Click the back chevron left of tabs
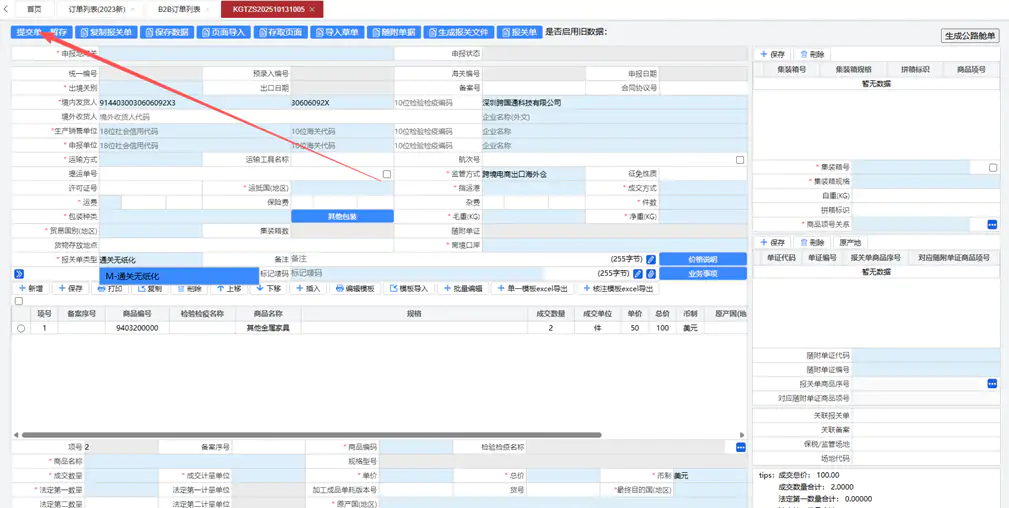1009x508 pixels. click(x=5, y=9)
